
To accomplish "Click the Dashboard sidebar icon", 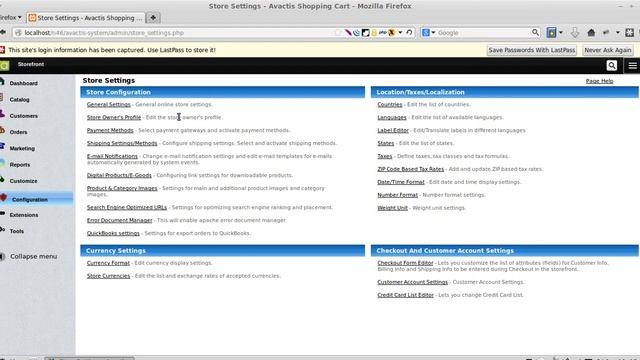I will pos(2,82).
